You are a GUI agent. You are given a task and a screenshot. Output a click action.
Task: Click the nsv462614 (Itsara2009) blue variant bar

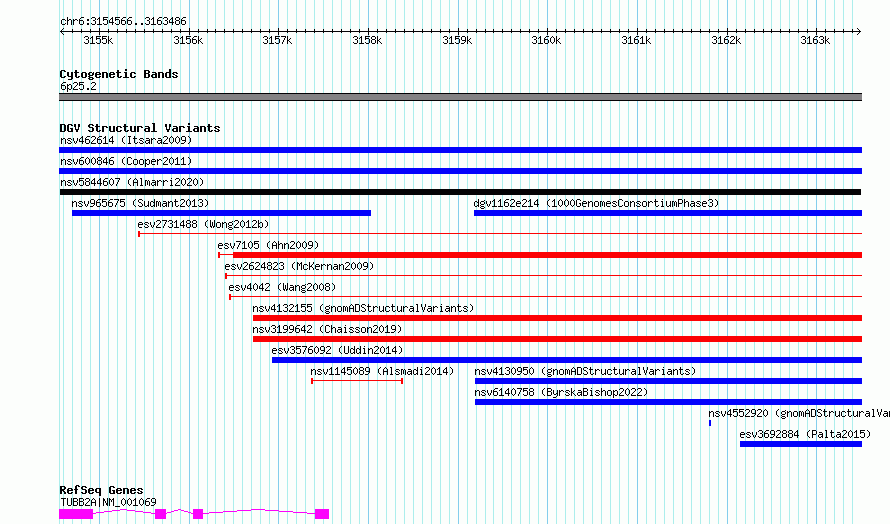(x=460, y=150)
